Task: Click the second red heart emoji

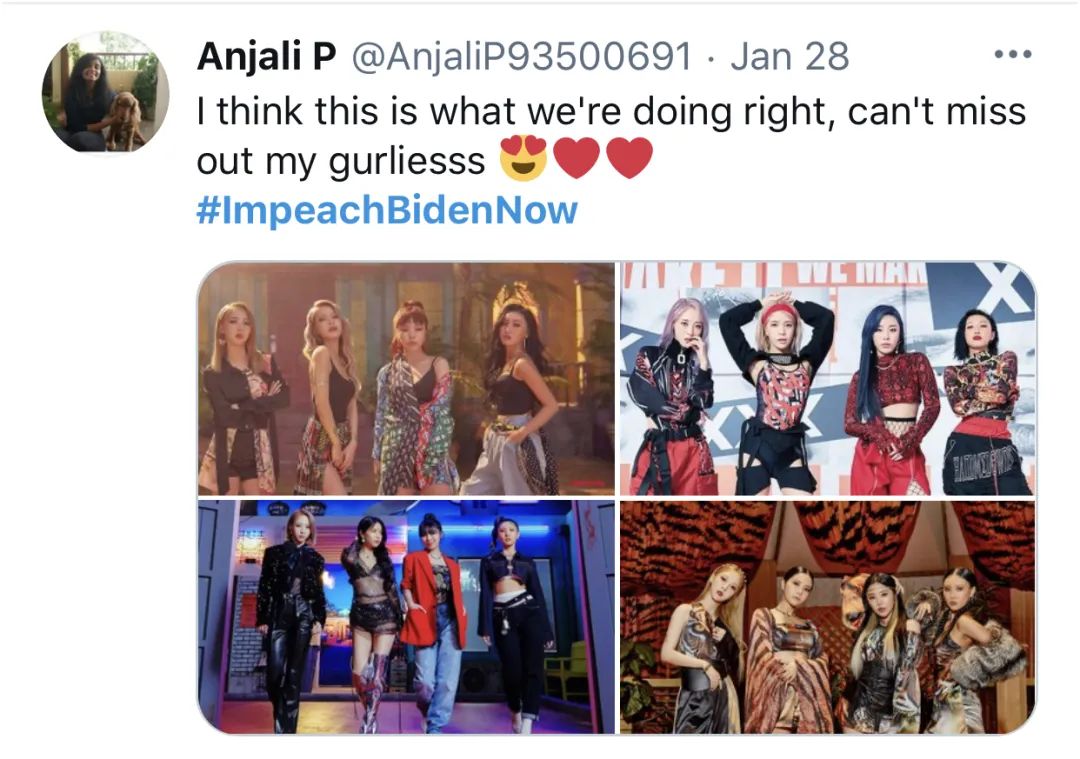Action: (629, 158)
